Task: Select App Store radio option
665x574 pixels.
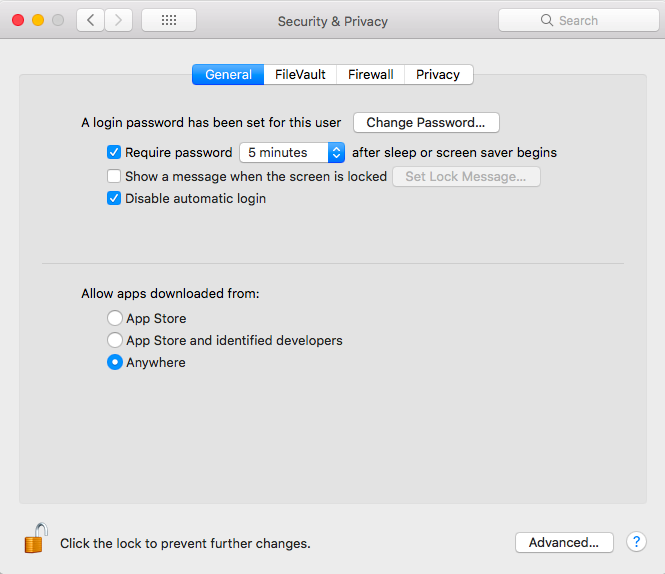Action: [x=115, y=318]
